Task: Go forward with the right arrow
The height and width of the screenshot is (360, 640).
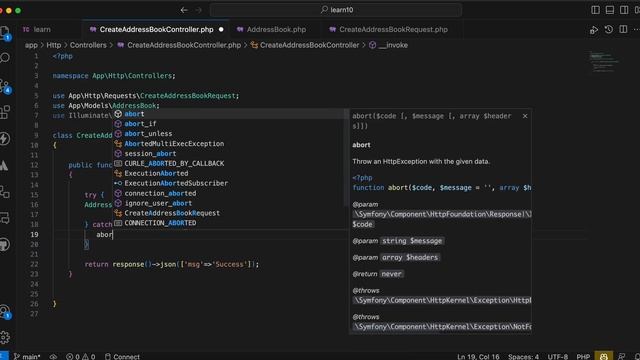Action: [x=199, y=10]
